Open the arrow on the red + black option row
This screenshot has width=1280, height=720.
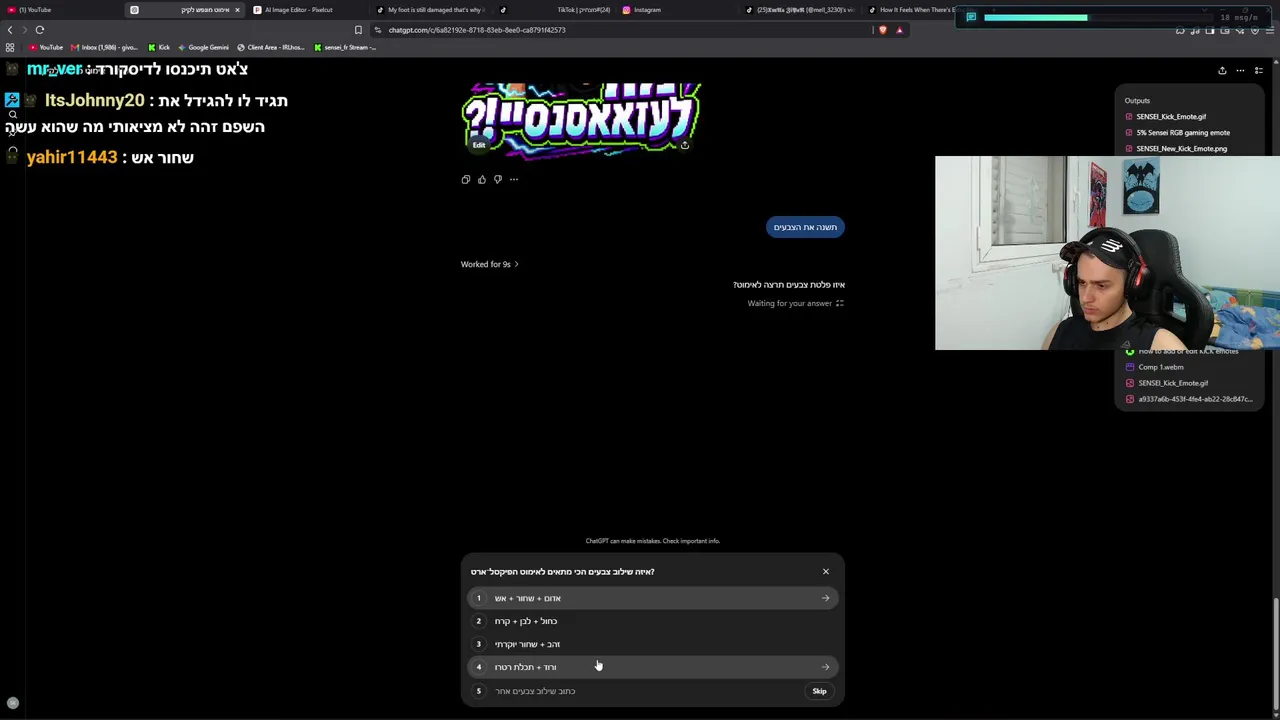[826, 598]
